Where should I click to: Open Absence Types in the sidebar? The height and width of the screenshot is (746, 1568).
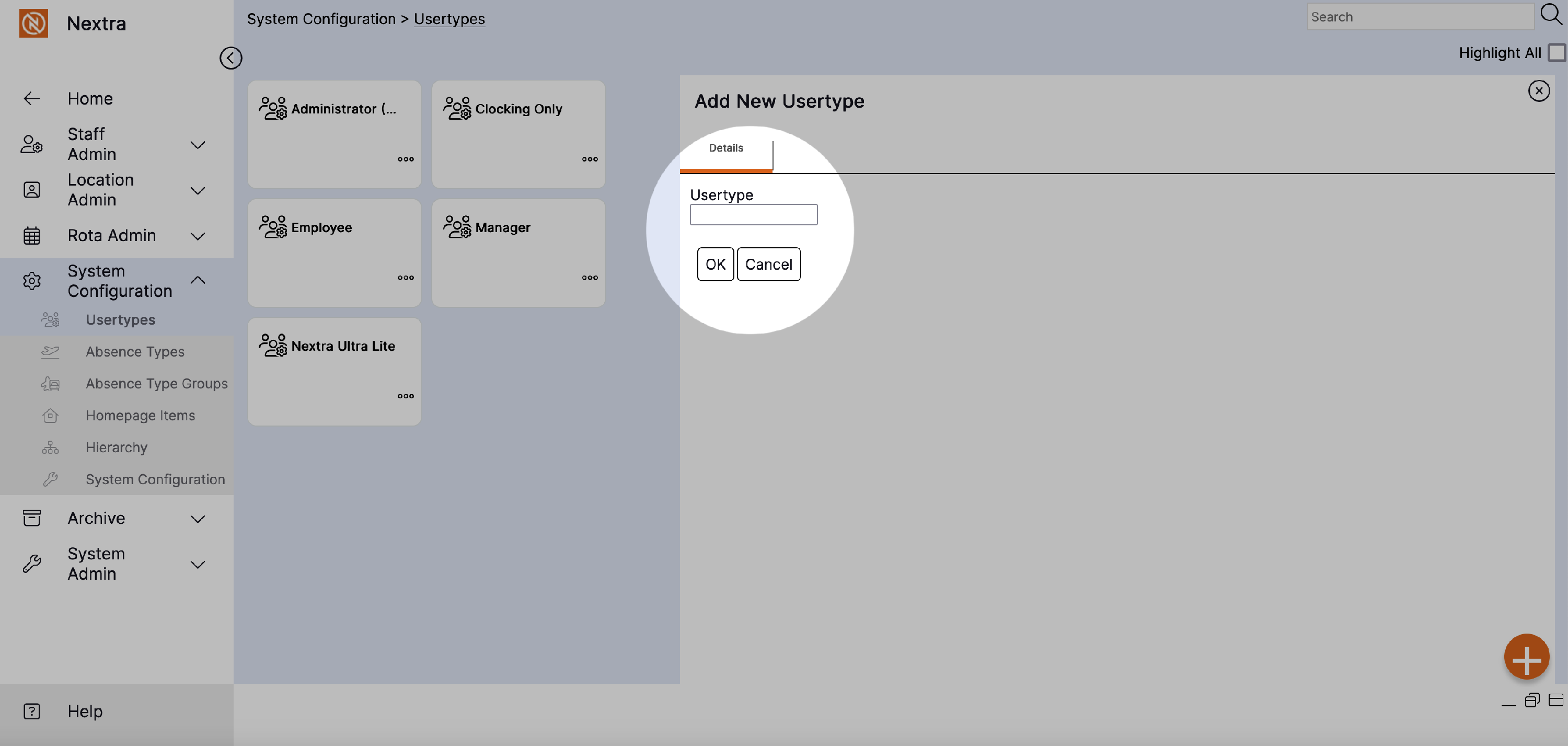pos(134,351)
